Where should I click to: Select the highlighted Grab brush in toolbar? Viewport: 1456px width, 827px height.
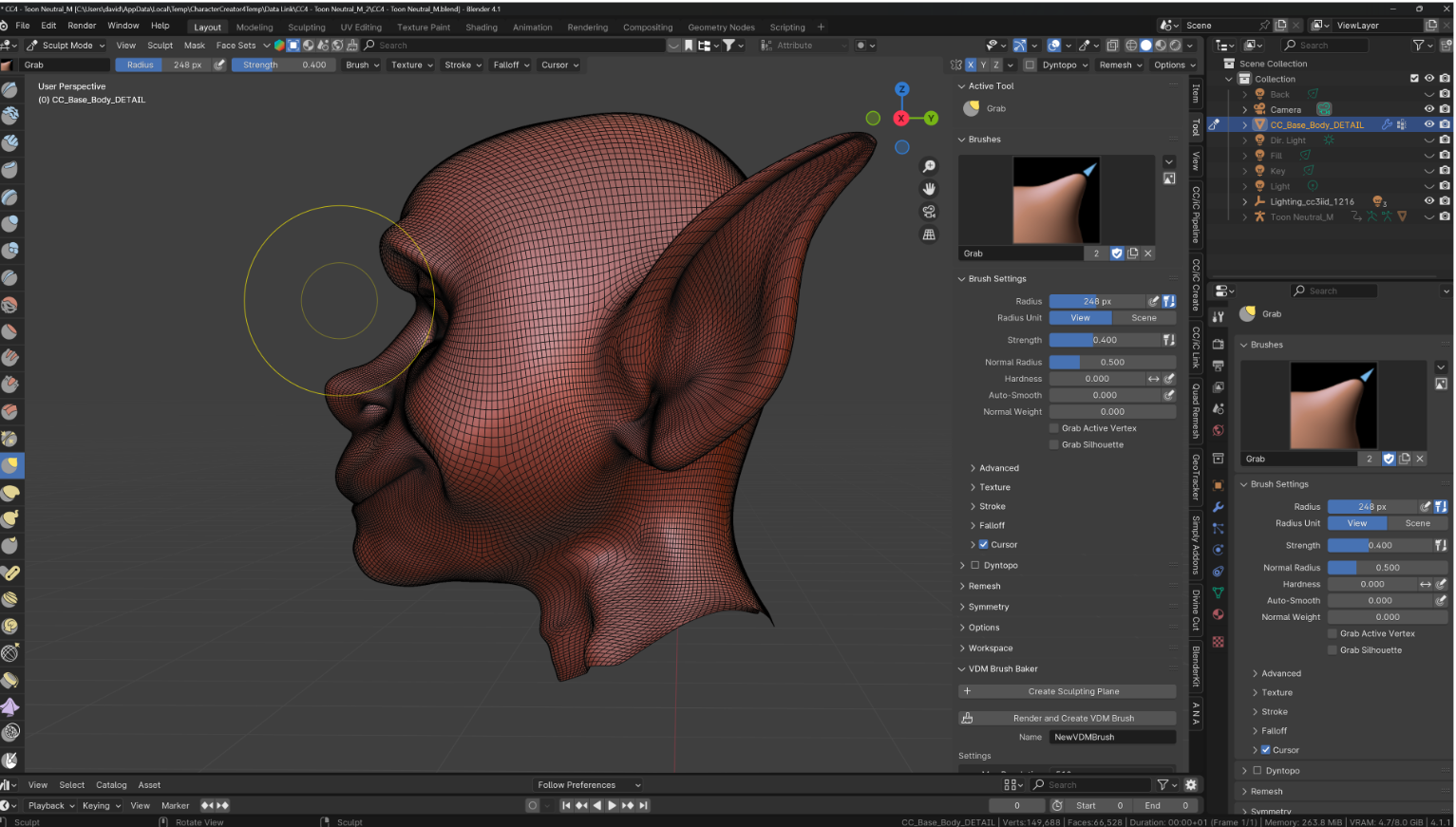point(10,465)
